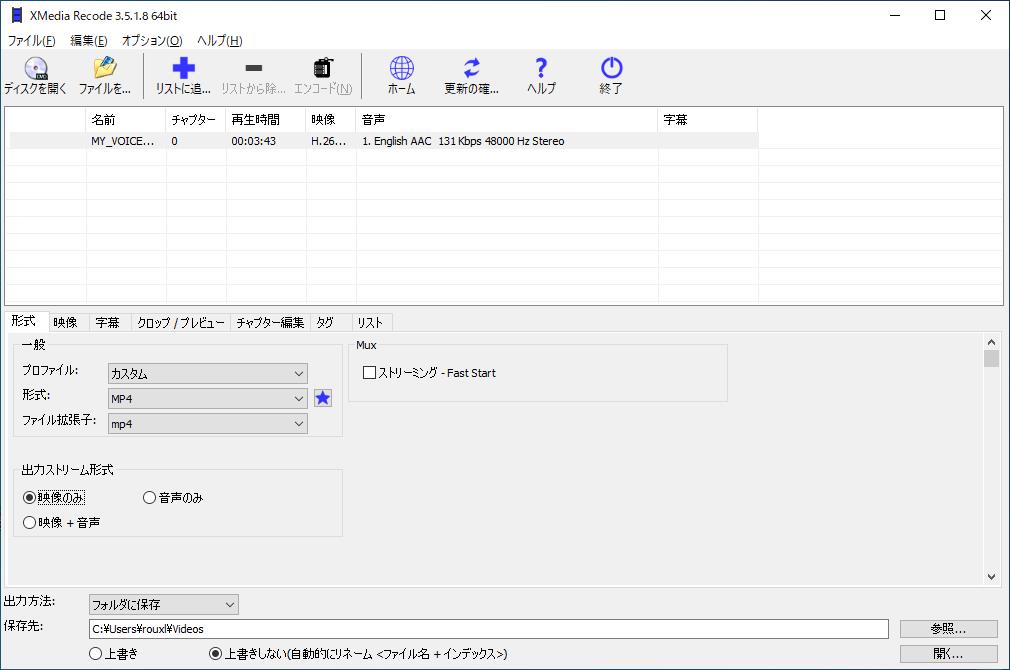Screen dimensions: 1010x670
Task: Switch to 映像 tab
Action: pos(66,322)
